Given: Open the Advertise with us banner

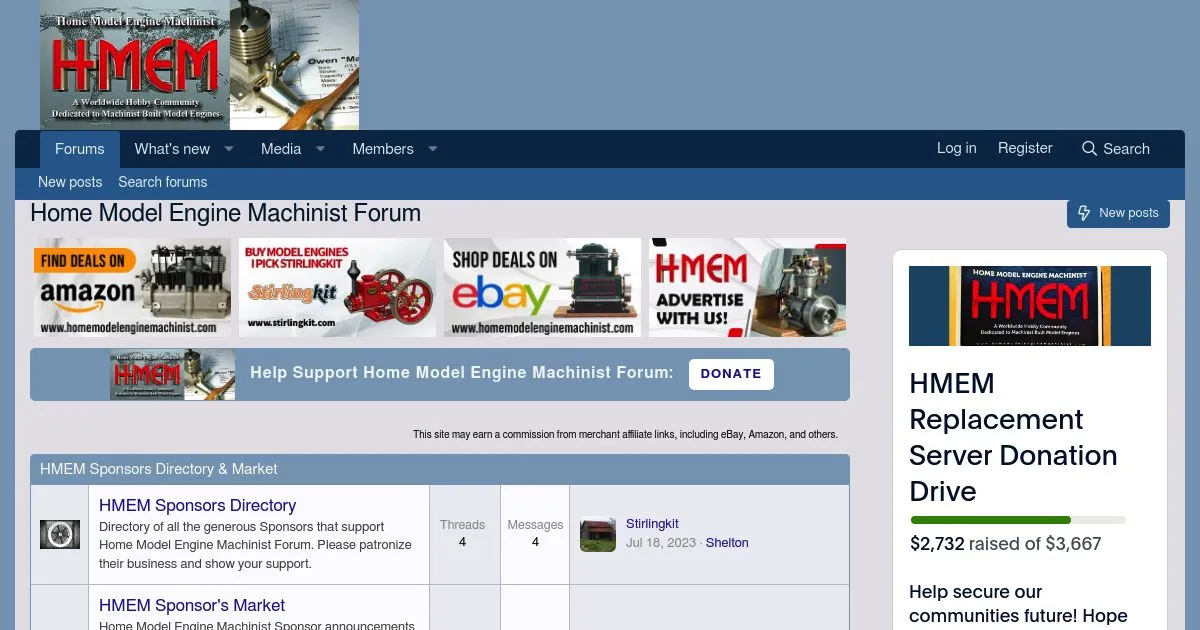Looking at the screenshot, I should (x=747, y=287).
